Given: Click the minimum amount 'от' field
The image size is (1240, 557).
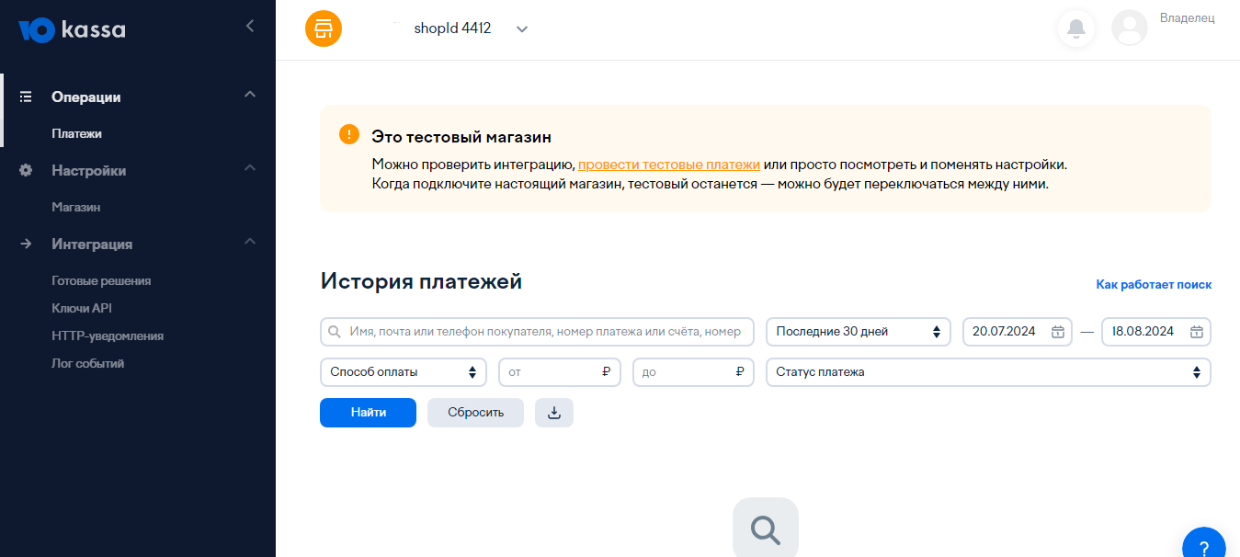Looking at the screenshot, I should click(560, 372).
